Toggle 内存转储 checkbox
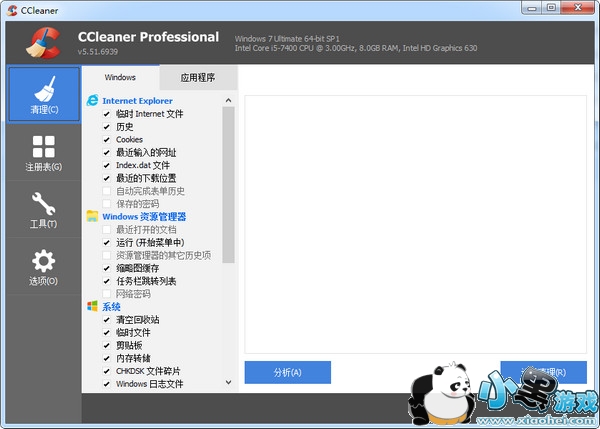The image size is (600, 429). point(107,358)
